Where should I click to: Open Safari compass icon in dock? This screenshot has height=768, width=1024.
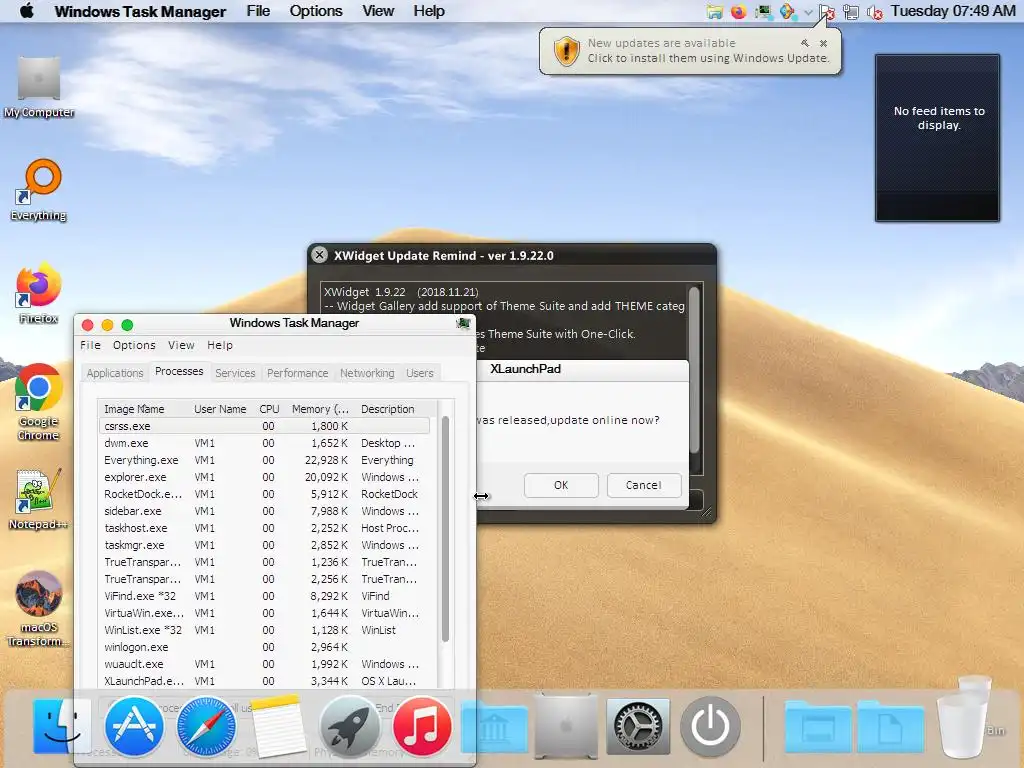point(206,726)
